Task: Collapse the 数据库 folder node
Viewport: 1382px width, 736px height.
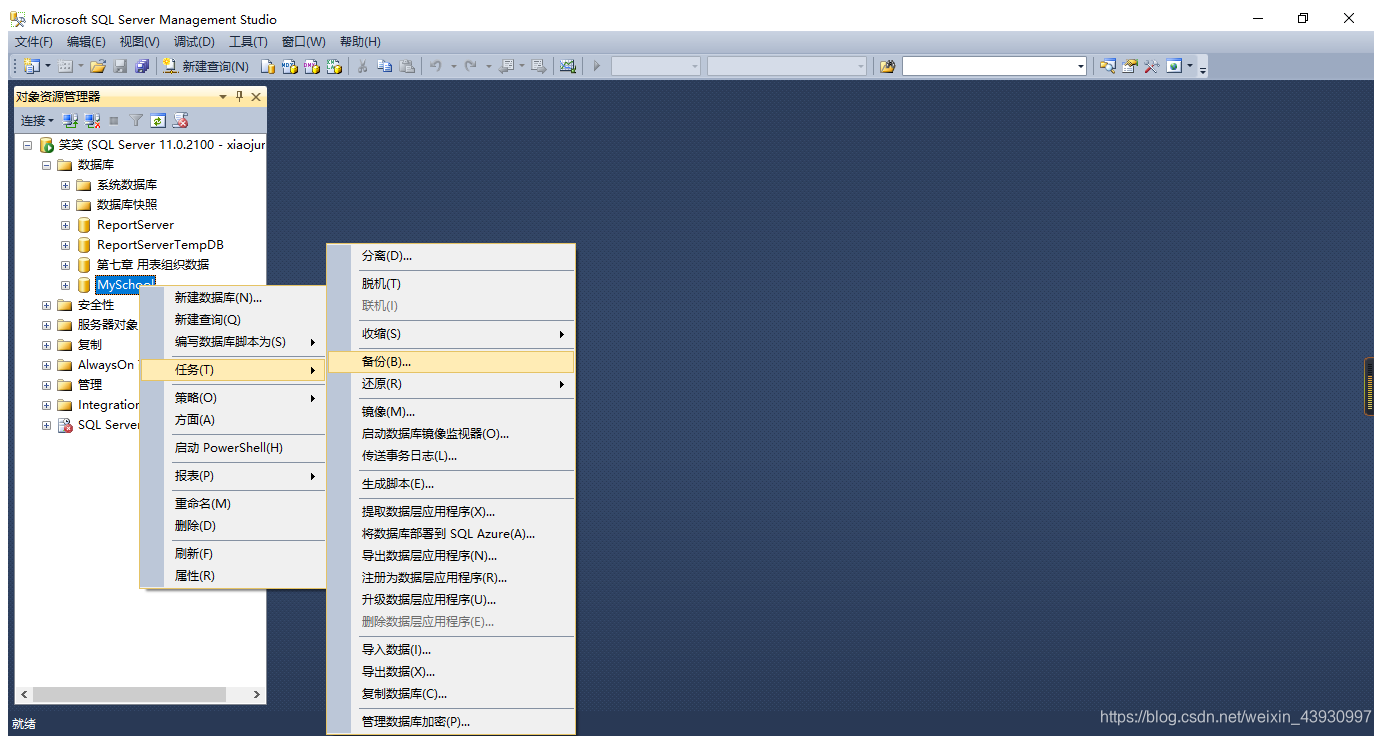Action: coord(46,165)
